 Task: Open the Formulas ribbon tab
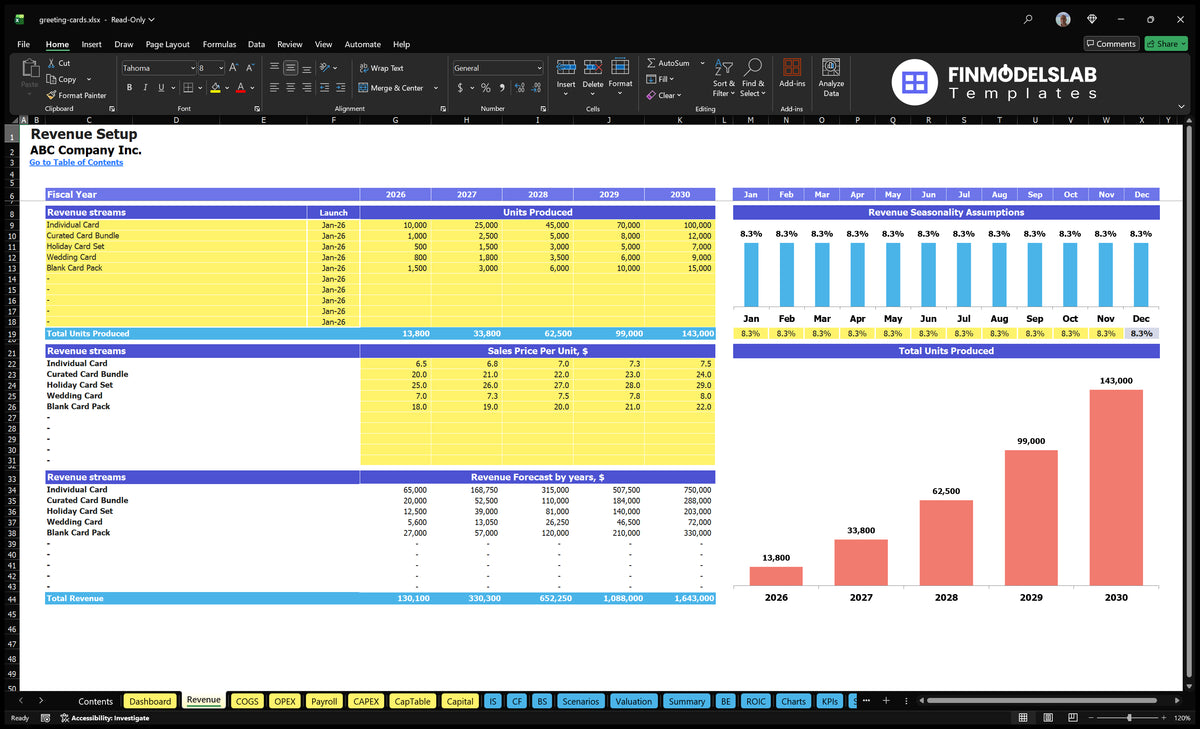tap(219, 44)
